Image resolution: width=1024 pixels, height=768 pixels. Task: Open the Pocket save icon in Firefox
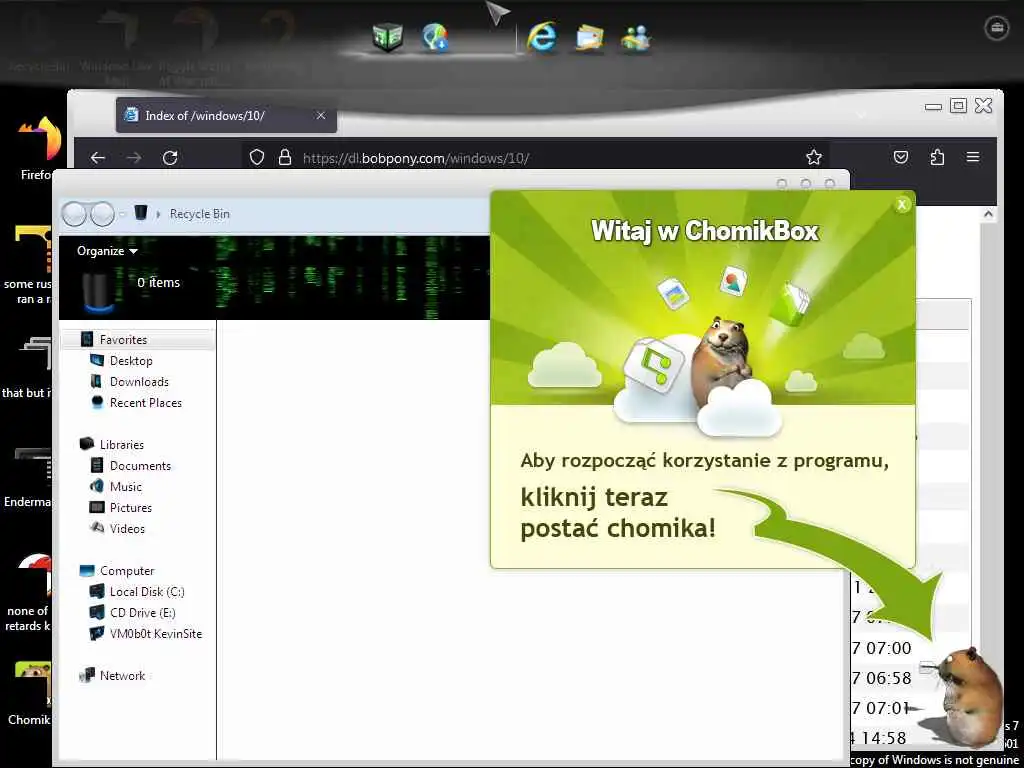tap(901, 157)
